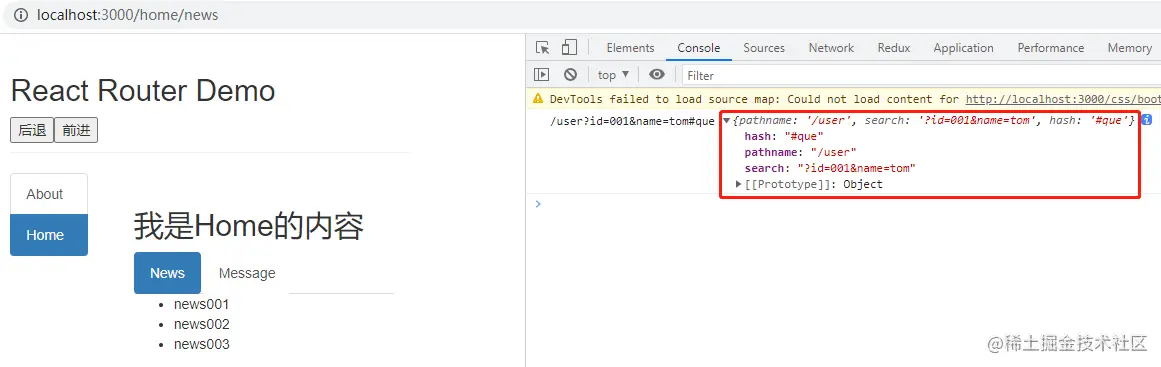1161x367 pixels.
Task: Open the About nav link
Action: (49, 194)
